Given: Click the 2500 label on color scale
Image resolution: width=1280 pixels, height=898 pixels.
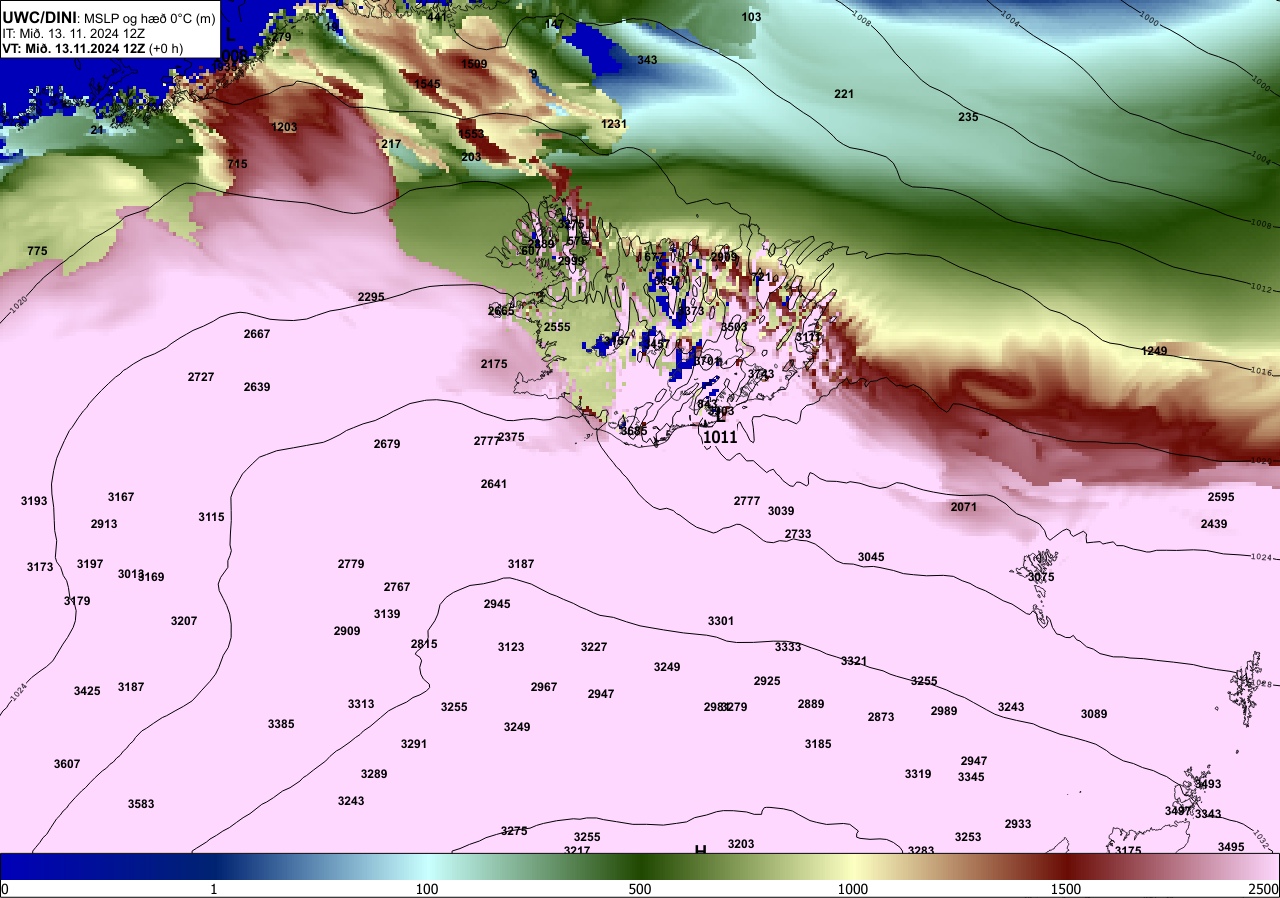Looking at the screenshot, I should pos(1263,889).
